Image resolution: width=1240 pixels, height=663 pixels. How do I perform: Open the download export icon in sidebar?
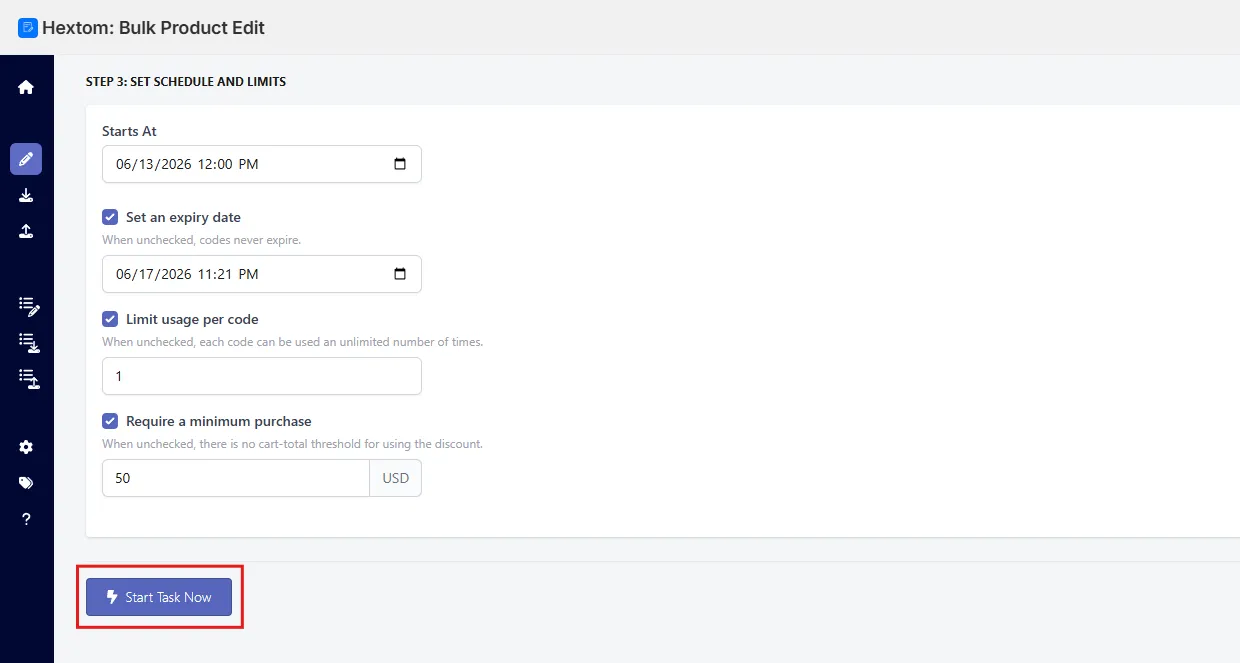(26, 195)
